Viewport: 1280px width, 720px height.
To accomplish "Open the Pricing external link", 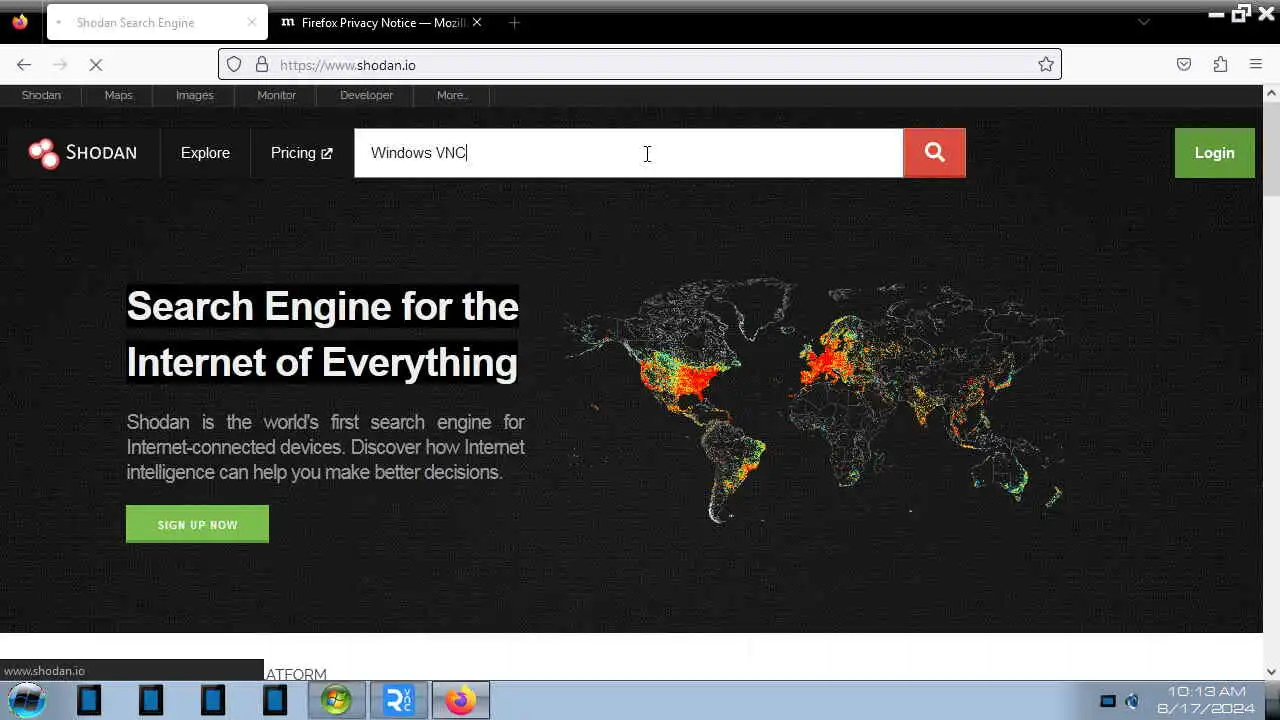I will (301, 153).
